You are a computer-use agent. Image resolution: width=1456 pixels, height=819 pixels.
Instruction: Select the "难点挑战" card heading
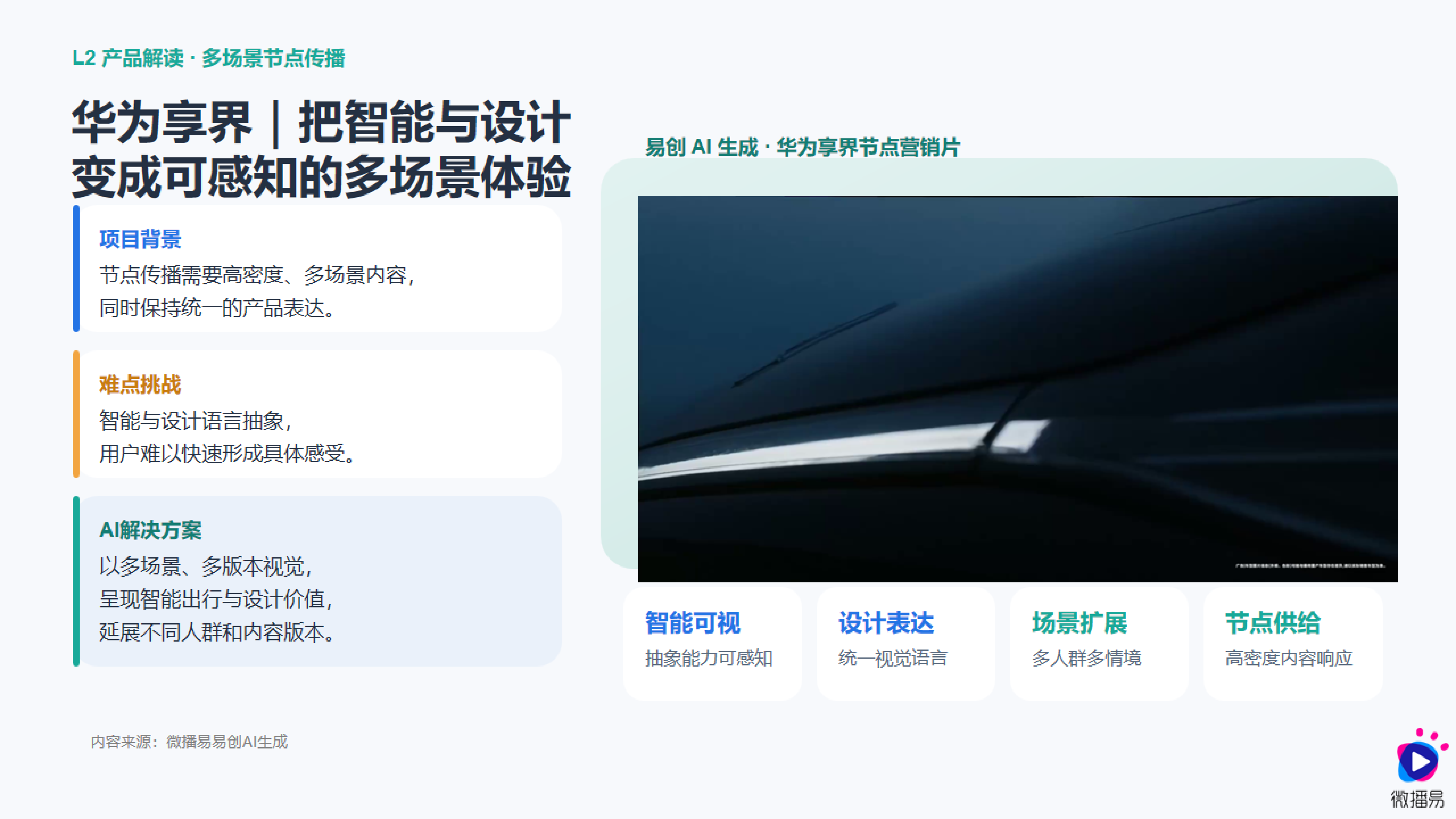click(140, 385)
